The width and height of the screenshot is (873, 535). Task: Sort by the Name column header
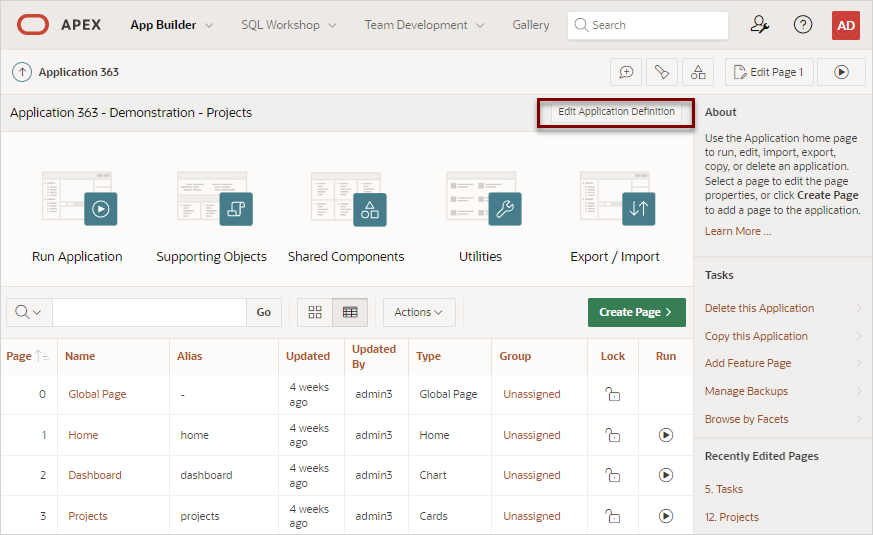point(80,356)
